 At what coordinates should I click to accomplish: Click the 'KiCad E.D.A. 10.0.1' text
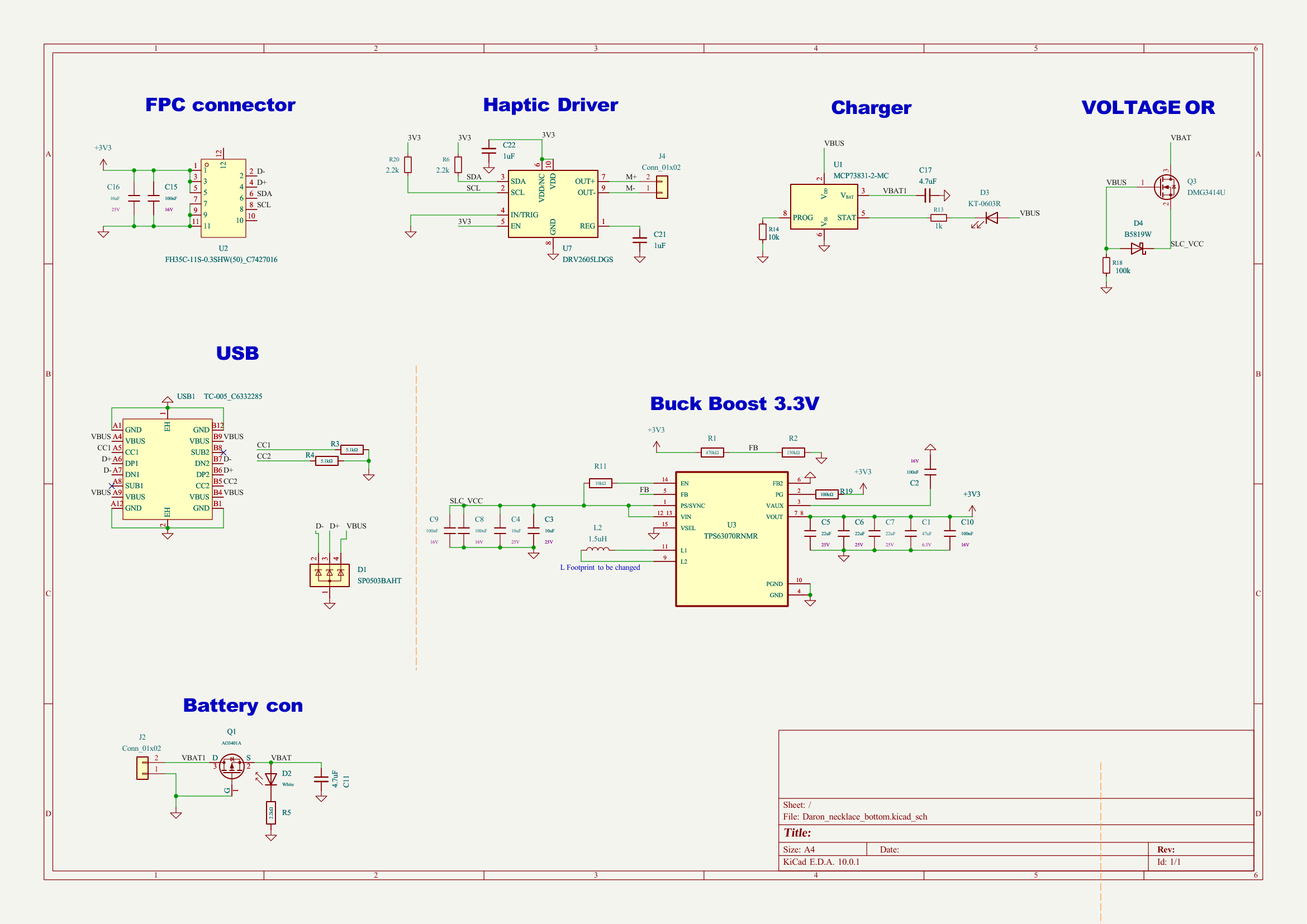[821, 861]
